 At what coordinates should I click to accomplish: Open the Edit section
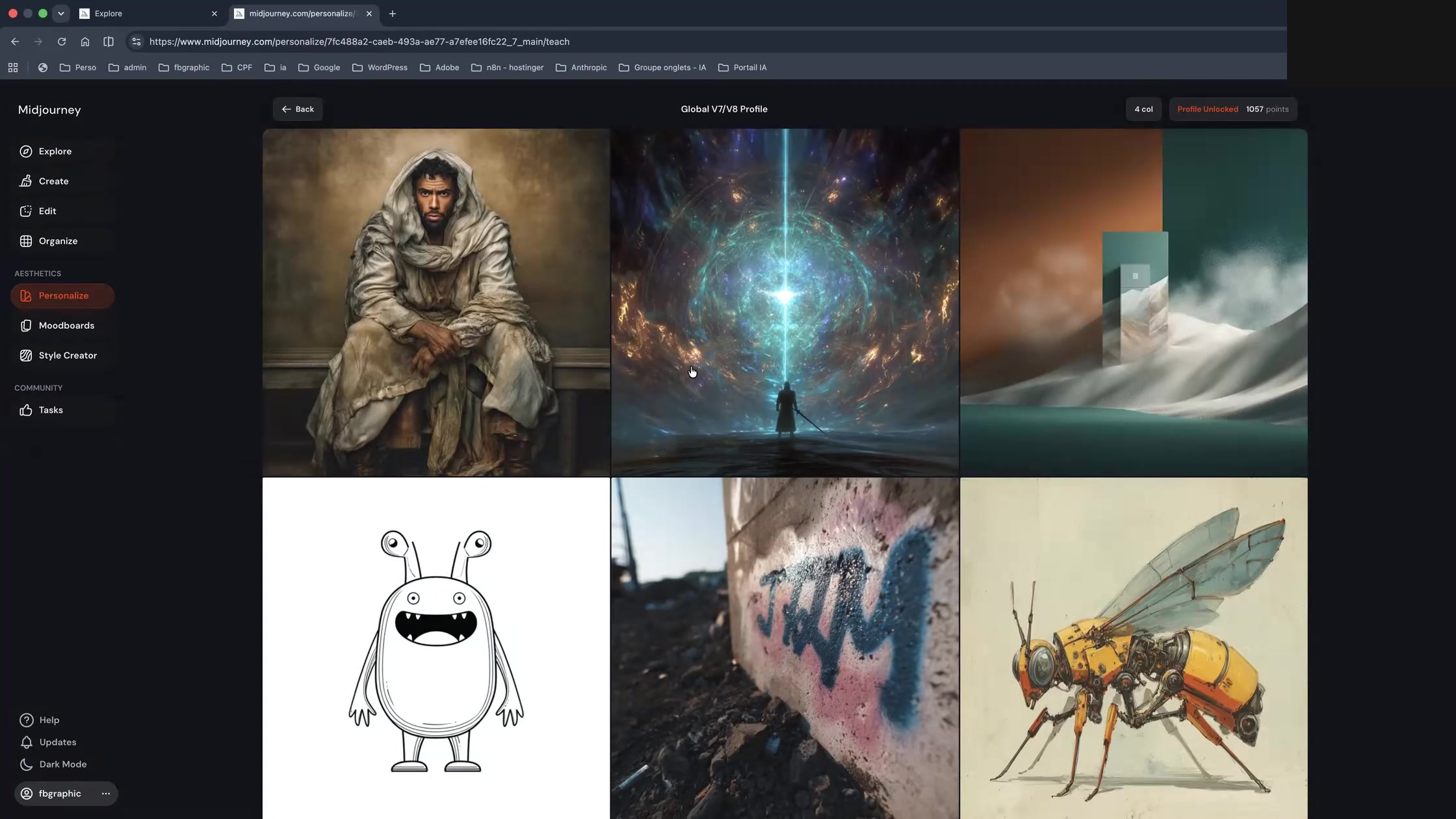click(47, 211)
